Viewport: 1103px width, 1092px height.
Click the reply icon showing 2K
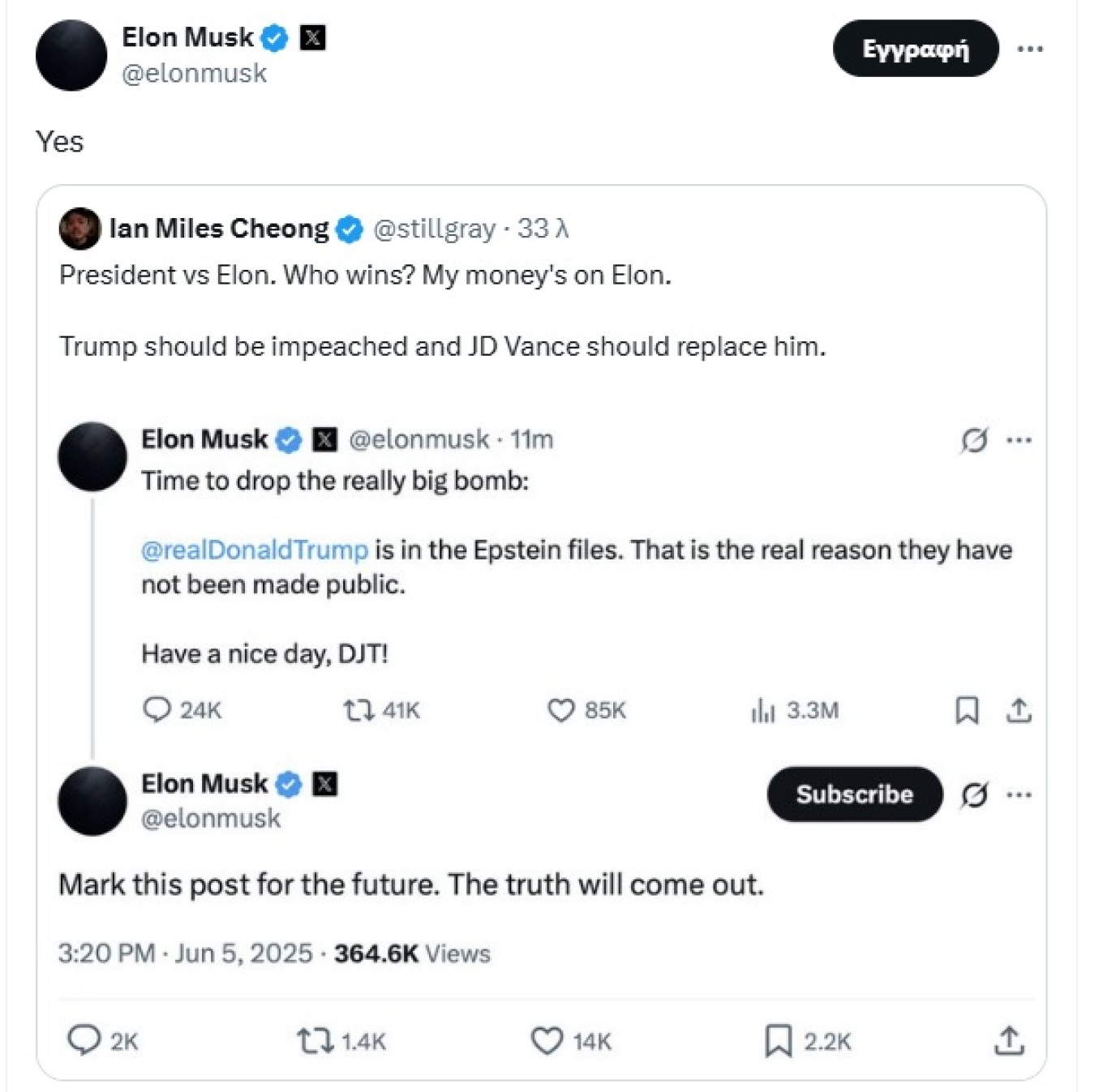[x=84, y=1040]
